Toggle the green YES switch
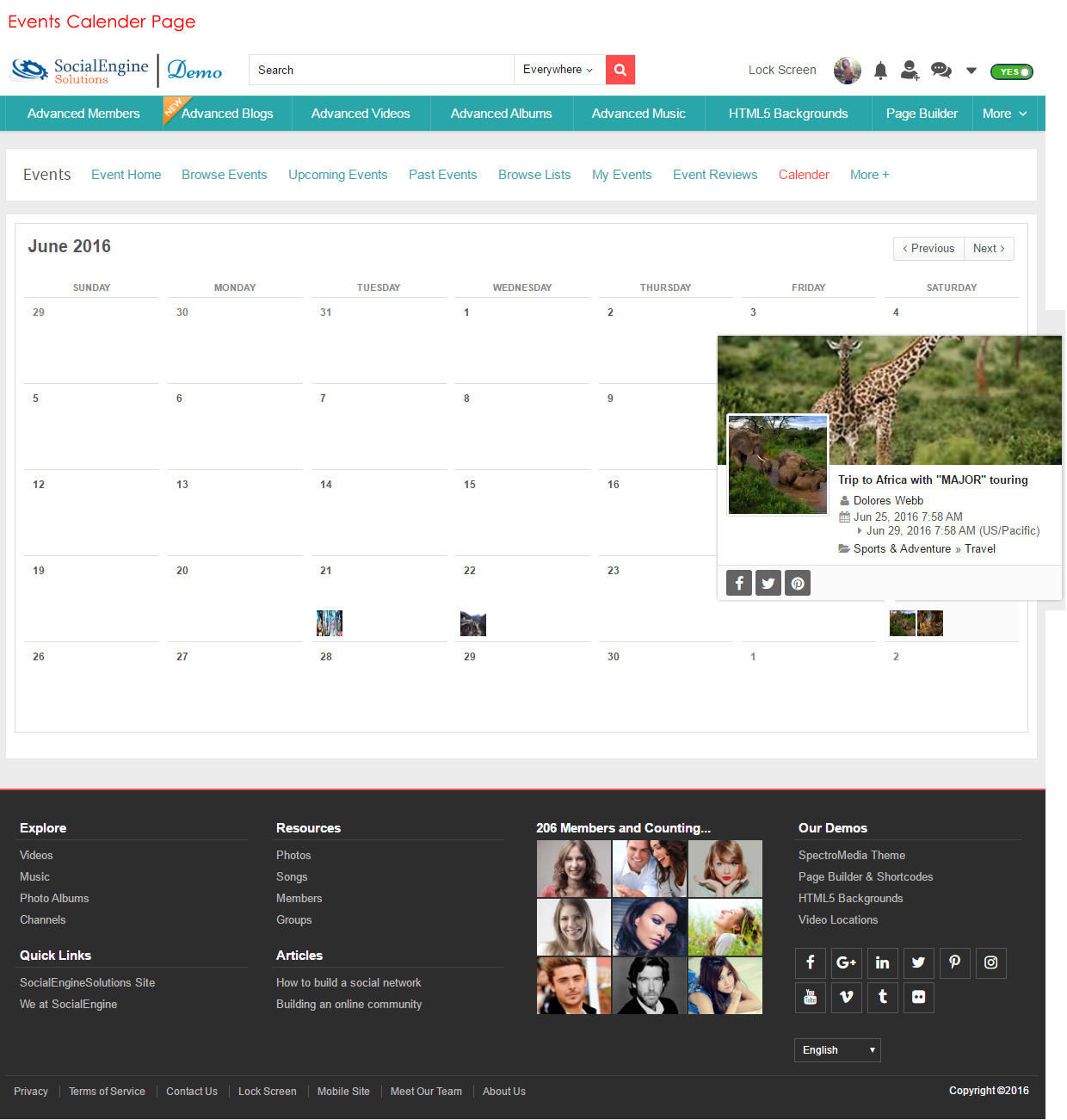Viewport: 1067px width, 1120px height. pos(1011,72)
